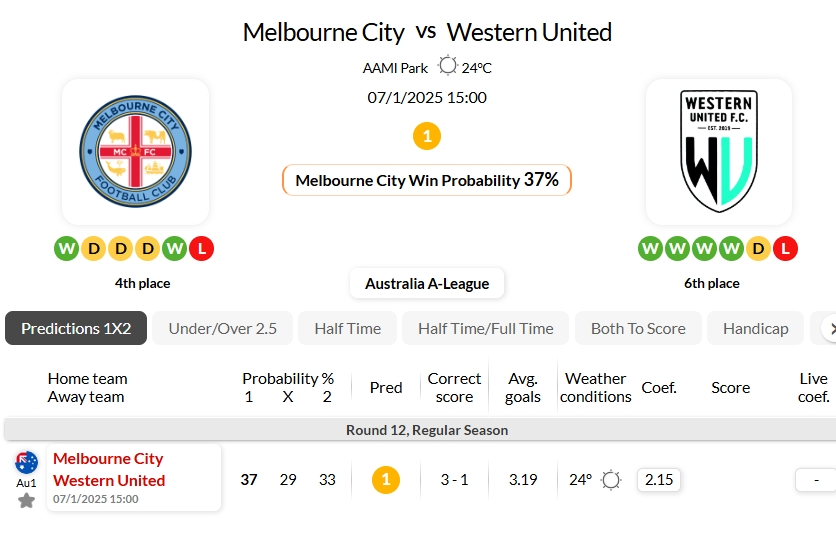
Task: Toggle the favorite star for this match
Action: tap(26, 500)
